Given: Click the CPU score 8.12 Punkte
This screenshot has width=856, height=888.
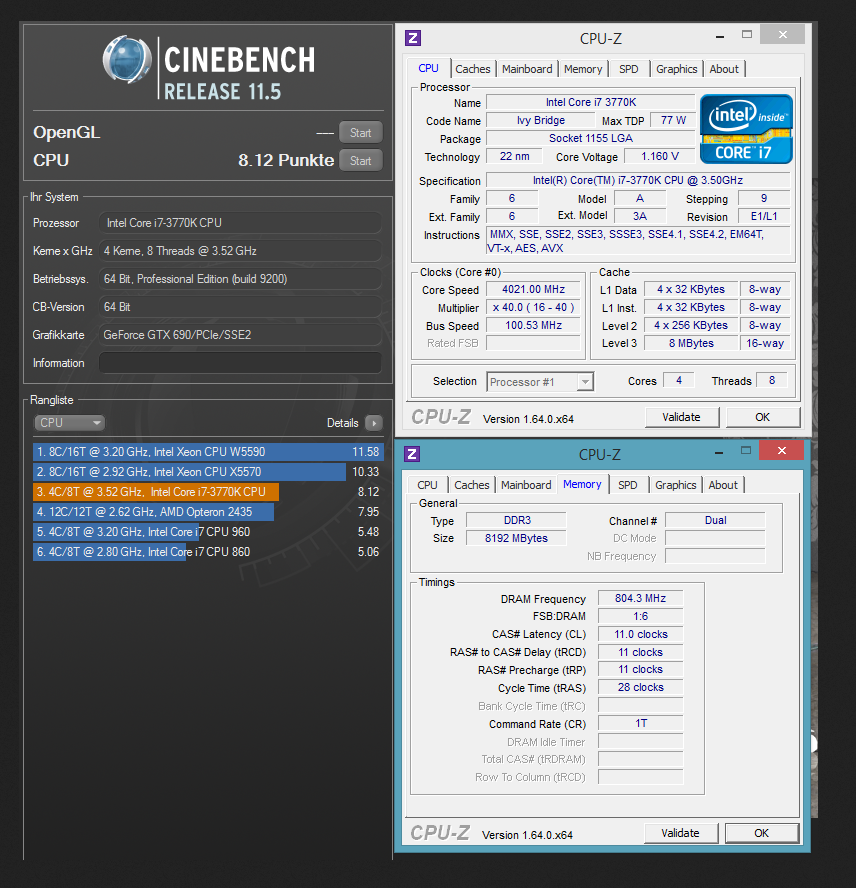Looking at the screenshot, I should pyautogui.click(x=286, y=160).
